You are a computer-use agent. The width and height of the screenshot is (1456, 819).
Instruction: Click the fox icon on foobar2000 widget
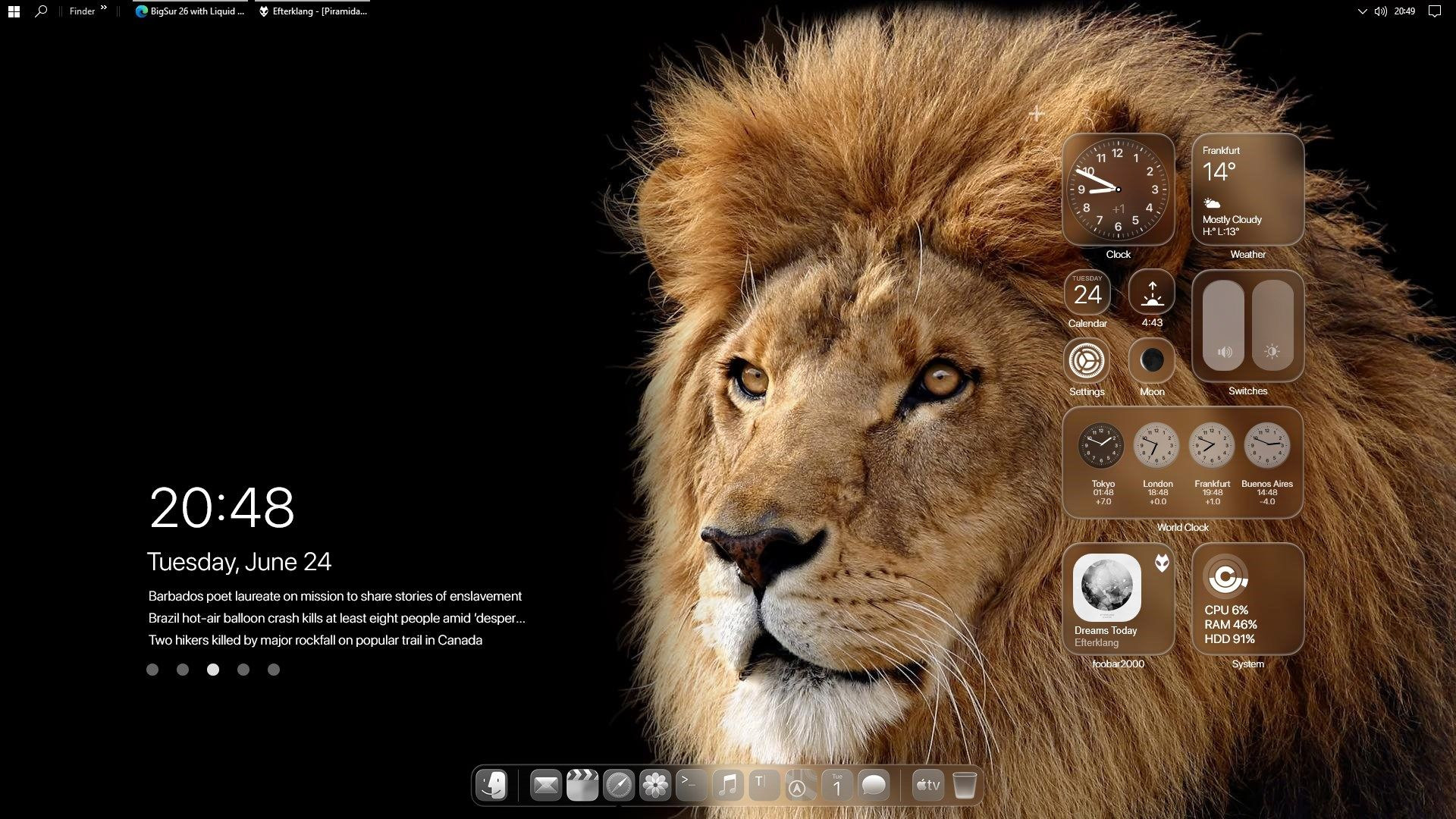pyautogui.click(x=1162, y=563)
